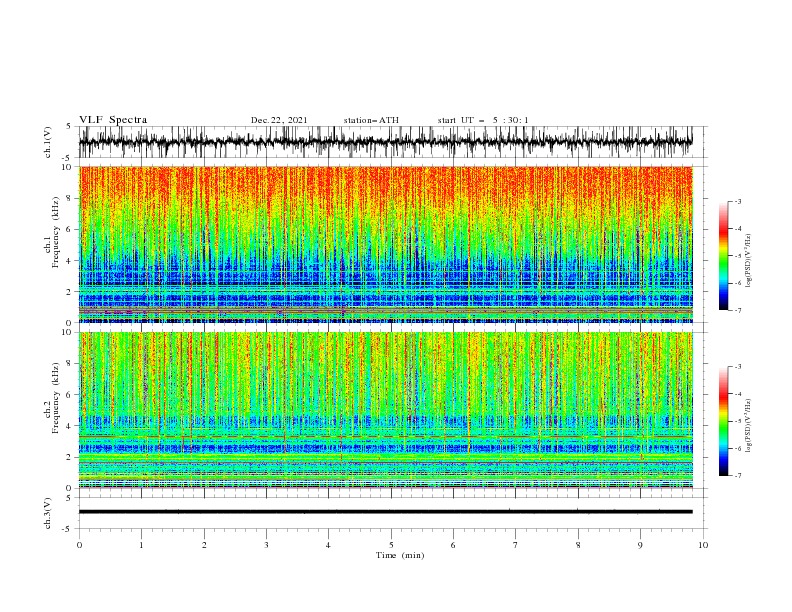Click the "station=ATH" header label
The width and height of the screenshot is (792, 612).
pyautogui.click(x=371, y=120)
